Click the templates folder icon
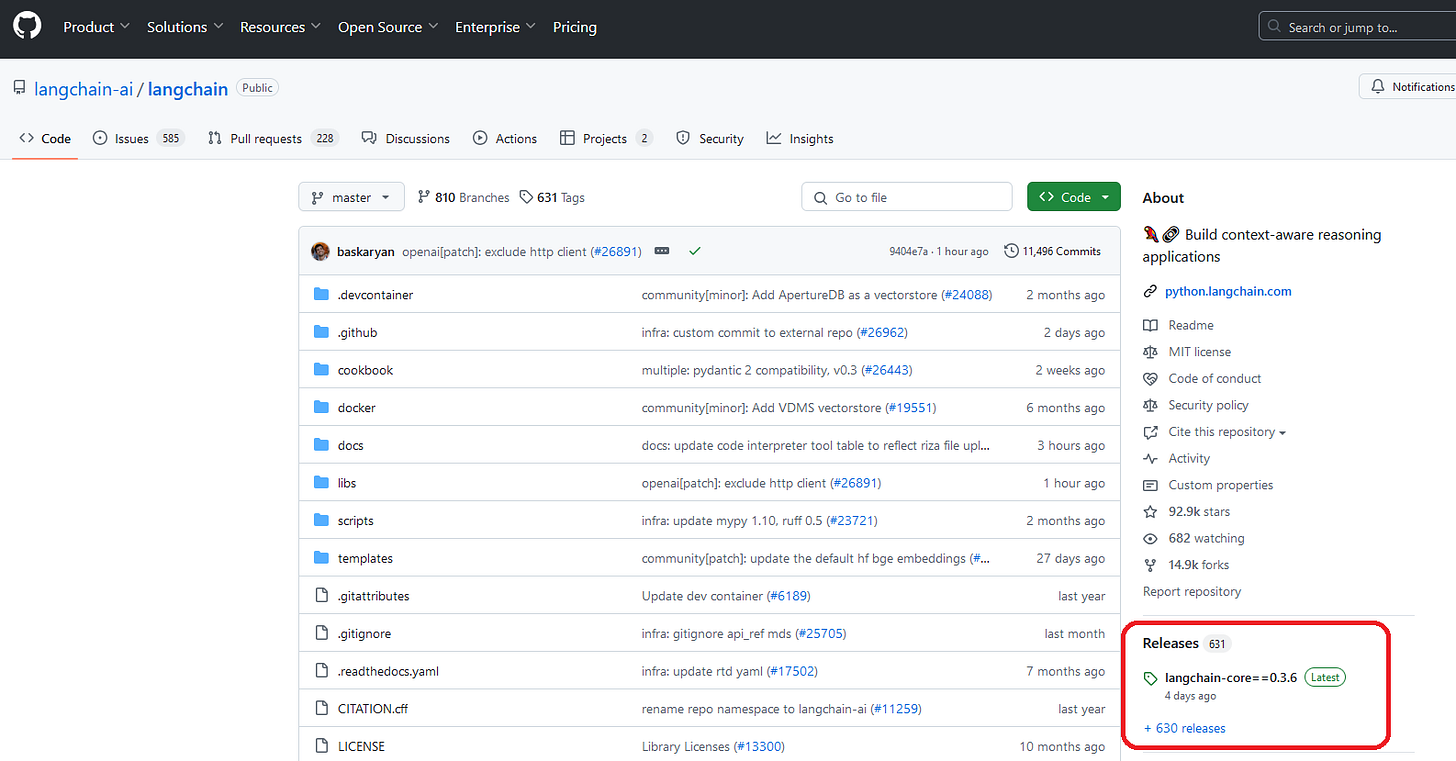Viewport: 1456px width, 761px height. tap(321, 558)
